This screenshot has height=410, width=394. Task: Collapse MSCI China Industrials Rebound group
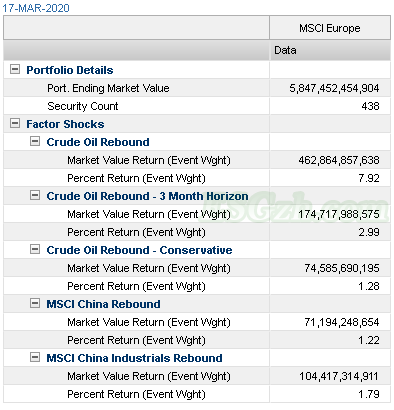point(35,357)
